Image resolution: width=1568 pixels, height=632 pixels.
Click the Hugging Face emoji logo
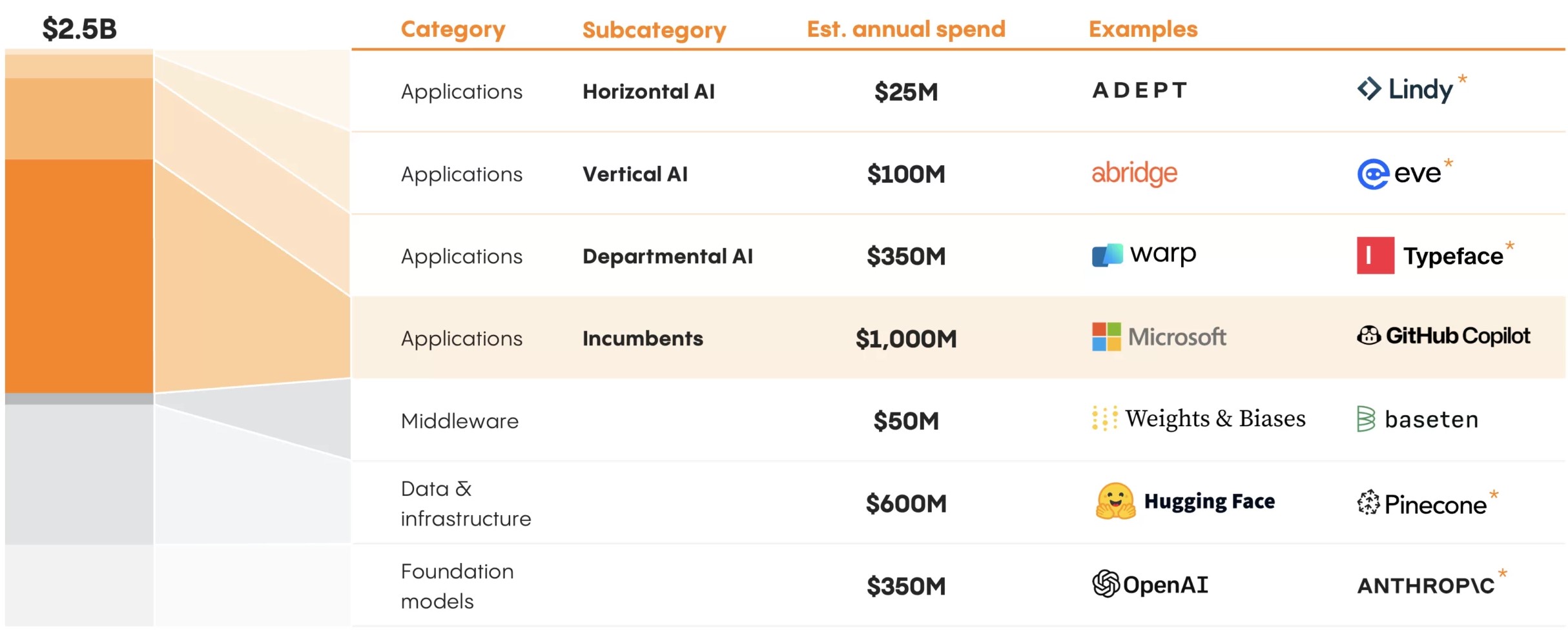click(1115, 502)
